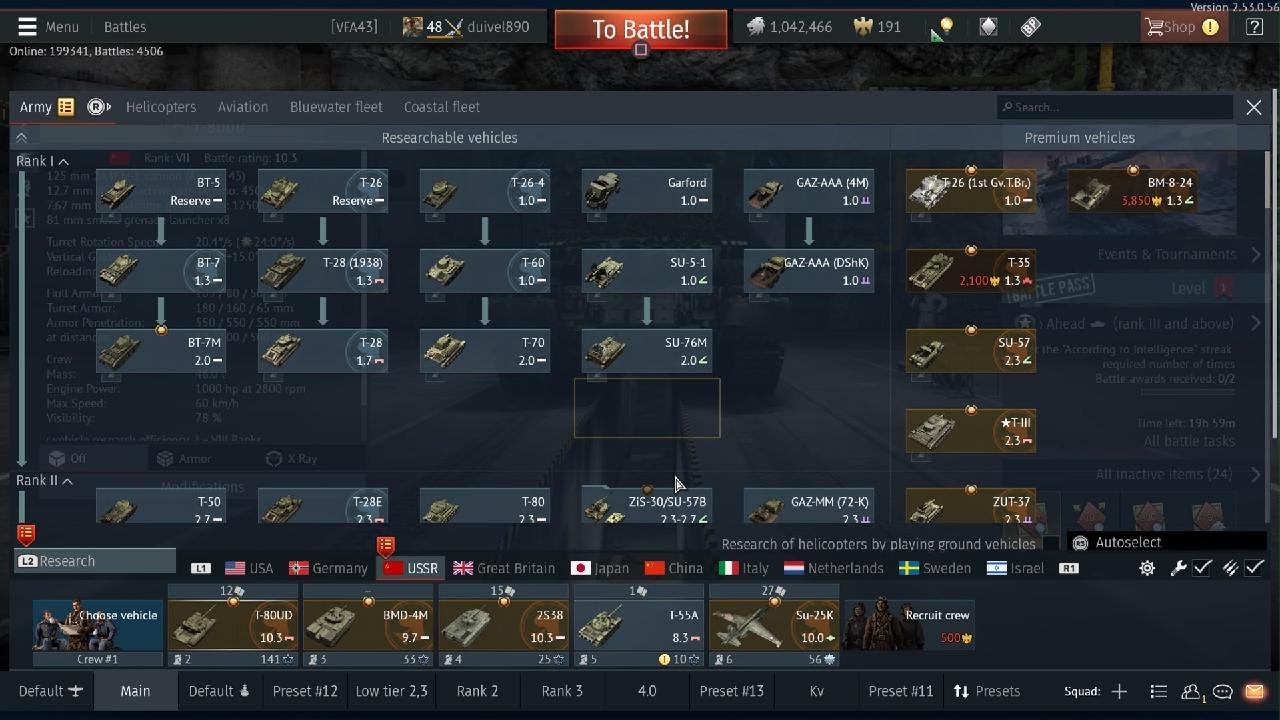This screenshot has width=1280, height=720.
Task: Switch to the Aviation tab
Action: 243,107
